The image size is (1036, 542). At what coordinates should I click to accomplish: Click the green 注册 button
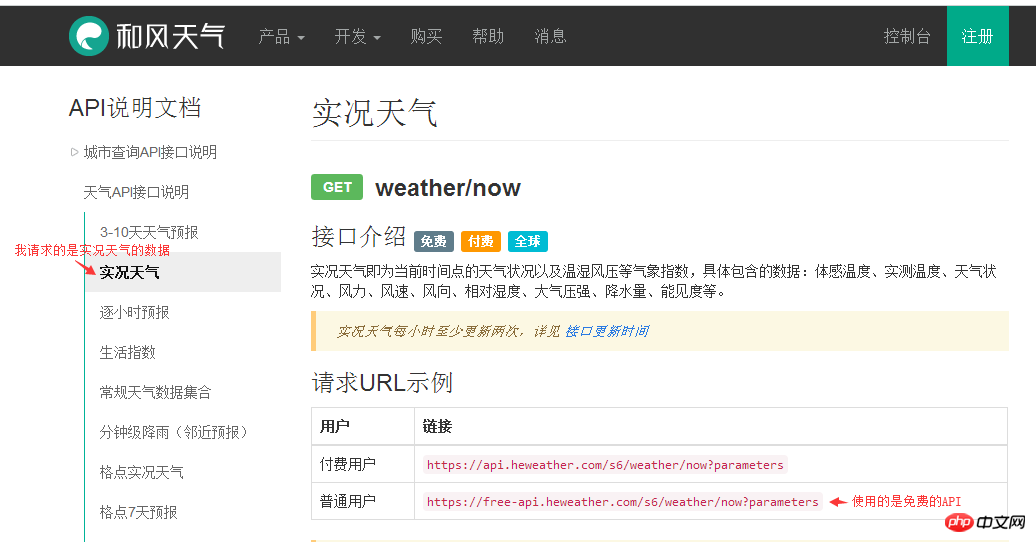(977, 36)
